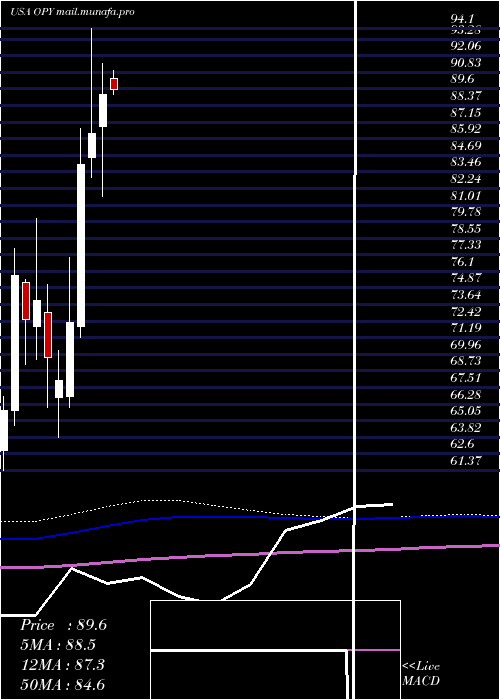Select the 81.01 price level label
500x700 pixels.
click(466, 196)
